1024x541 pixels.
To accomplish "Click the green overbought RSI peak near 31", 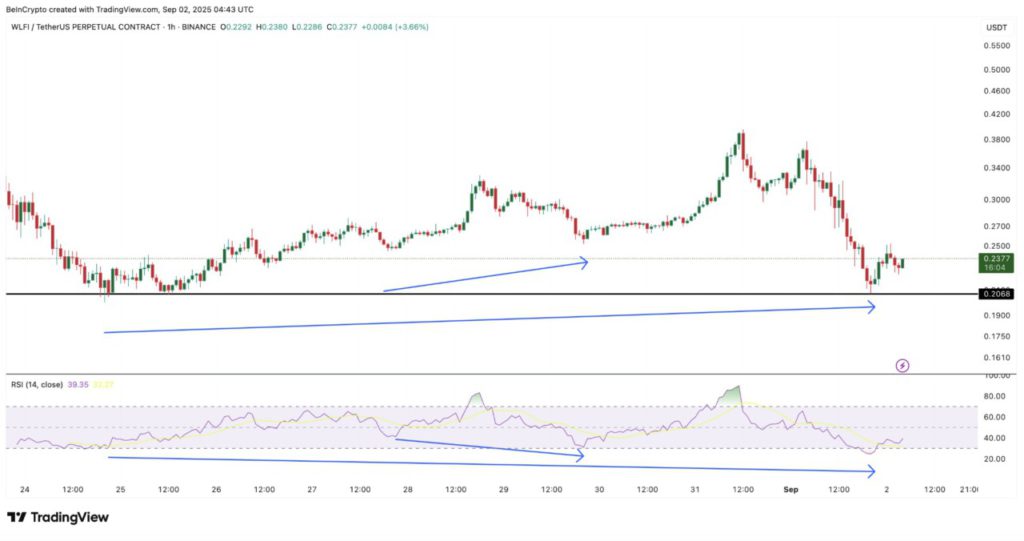I will (734, 395).
